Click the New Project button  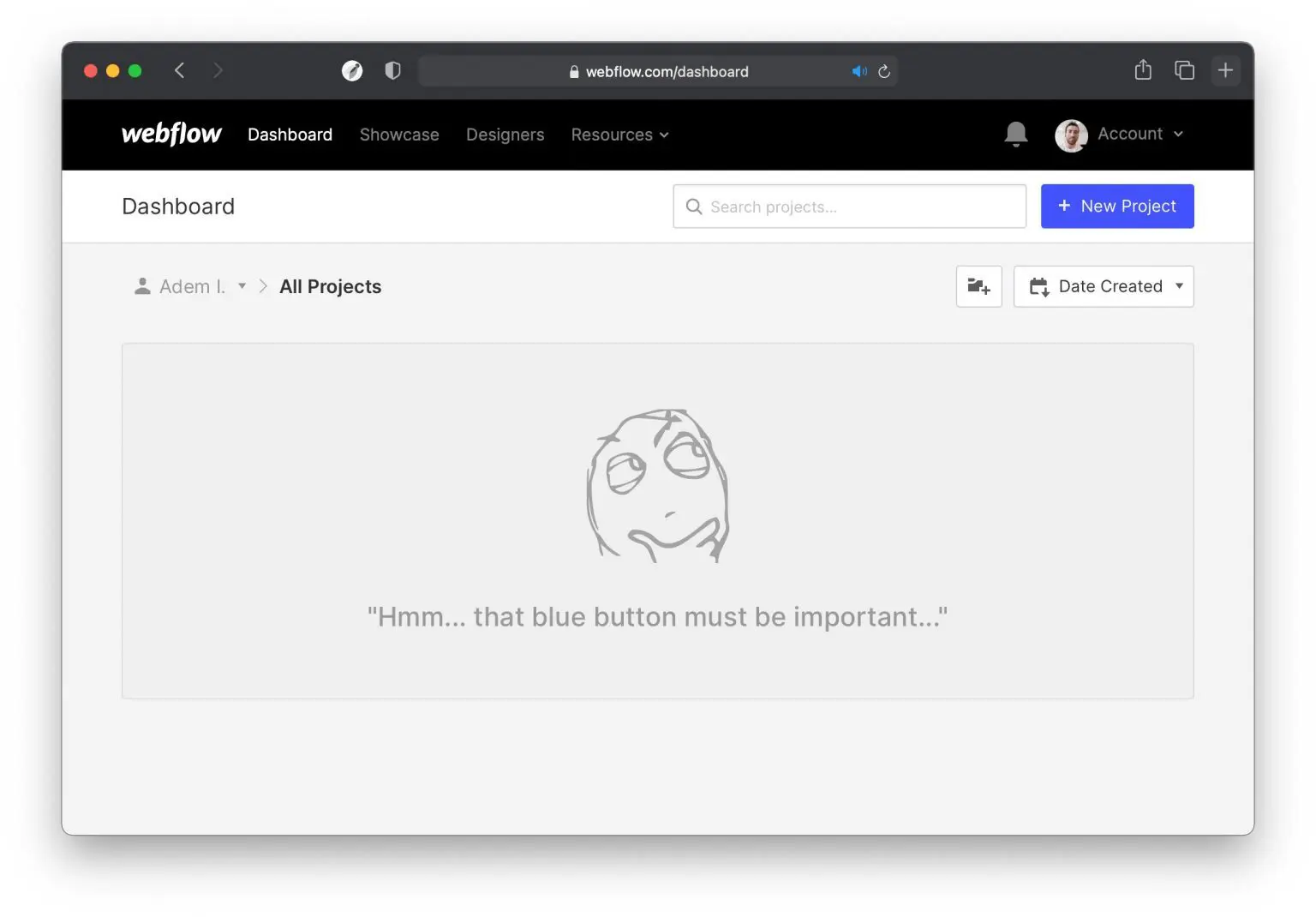point(1116,207)
